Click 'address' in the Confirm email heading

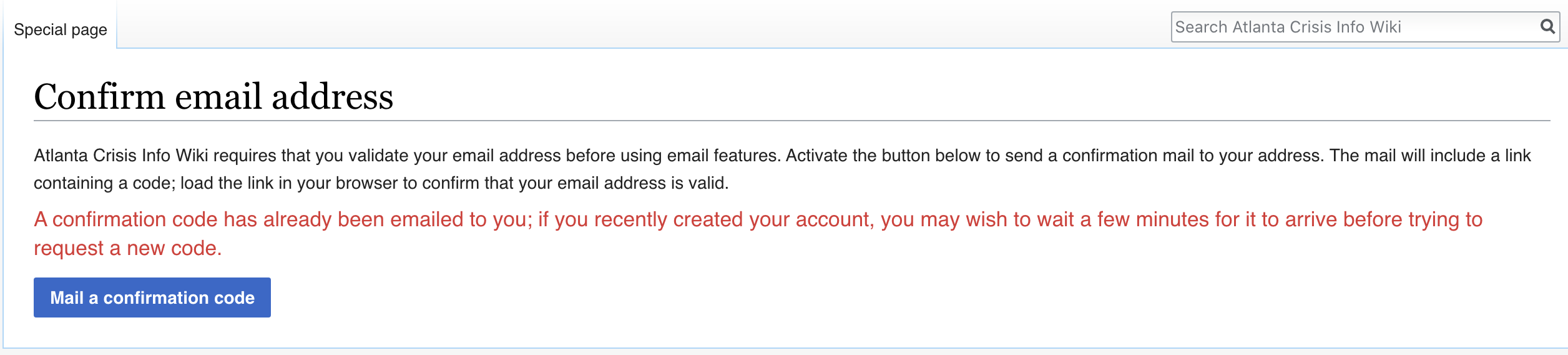pos(332,97)
